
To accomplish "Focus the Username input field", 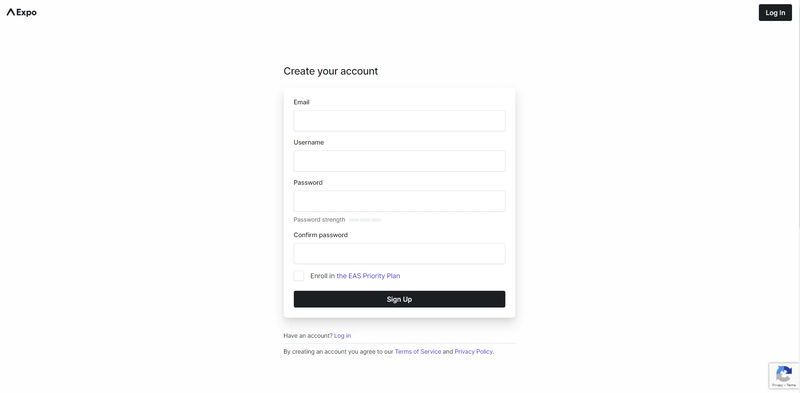I will pyautogui.click(x=399, y=161).
